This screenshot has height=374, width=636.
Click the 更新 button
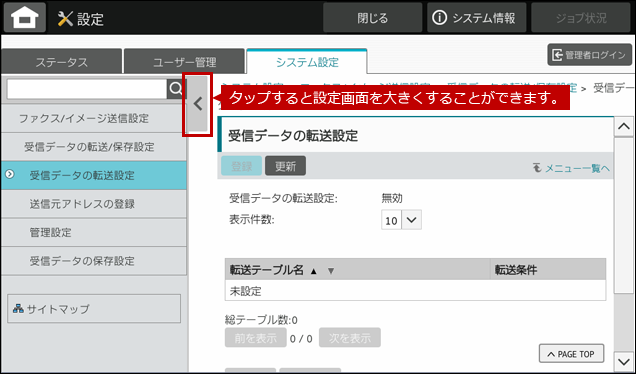point(285,166)
